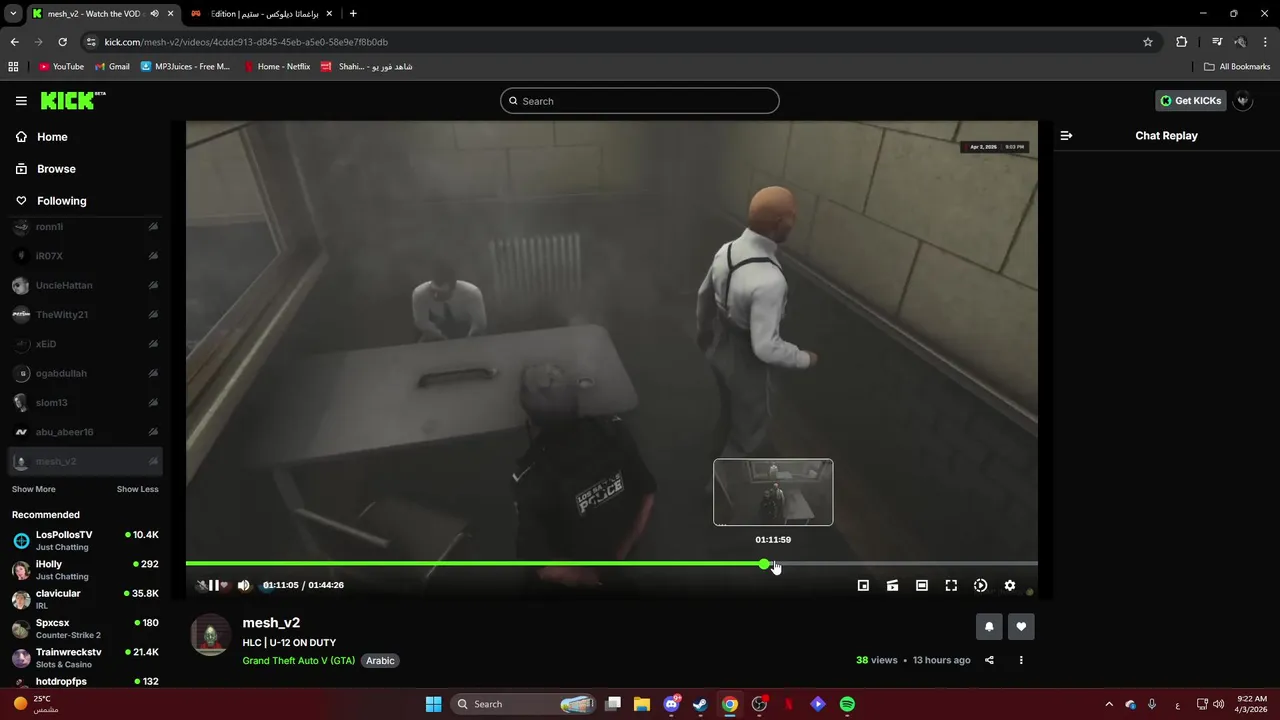
Task: Open recommended channel clavicular
Action: [85, 599]
